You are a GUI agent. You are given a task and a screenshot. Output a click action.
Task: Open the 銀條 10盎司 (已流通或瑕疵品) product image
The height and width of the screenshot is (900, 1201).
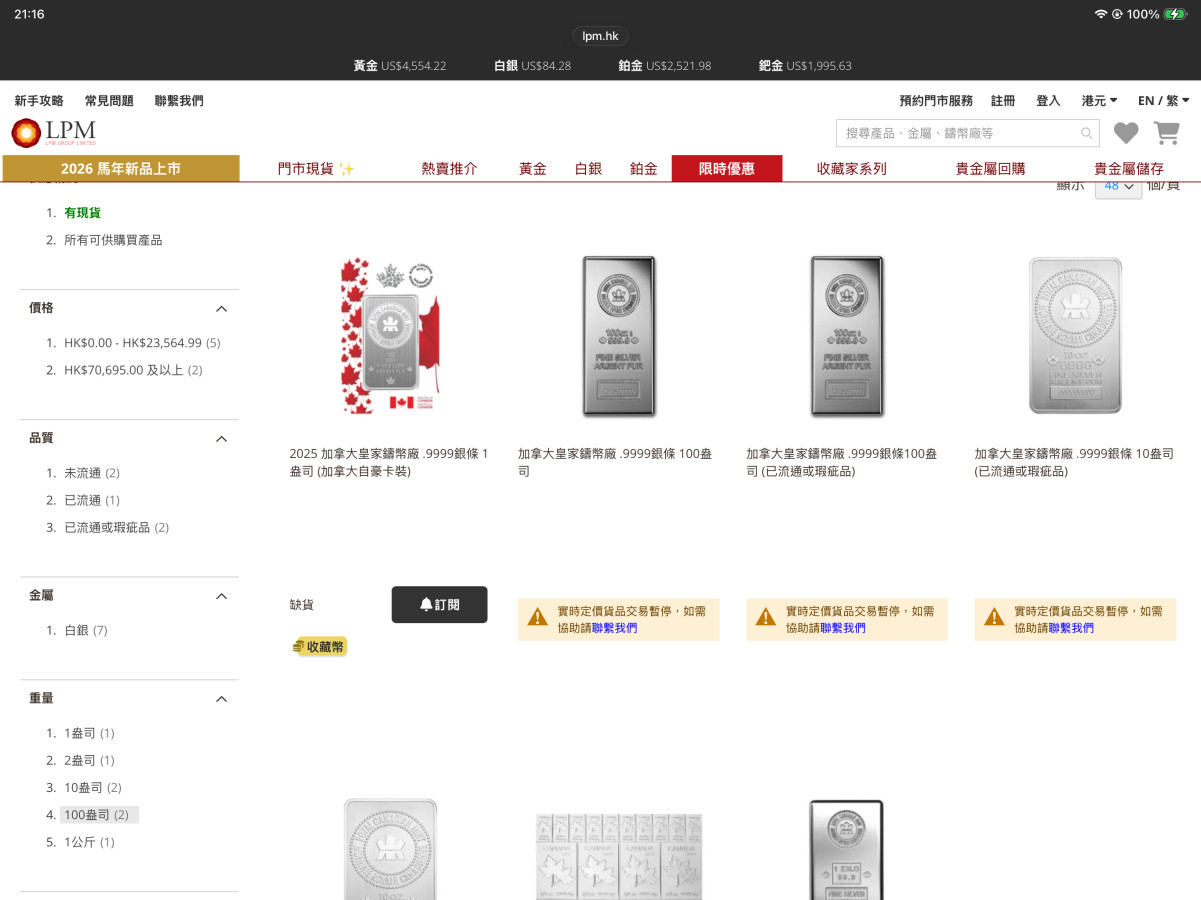pos(1075,336)
